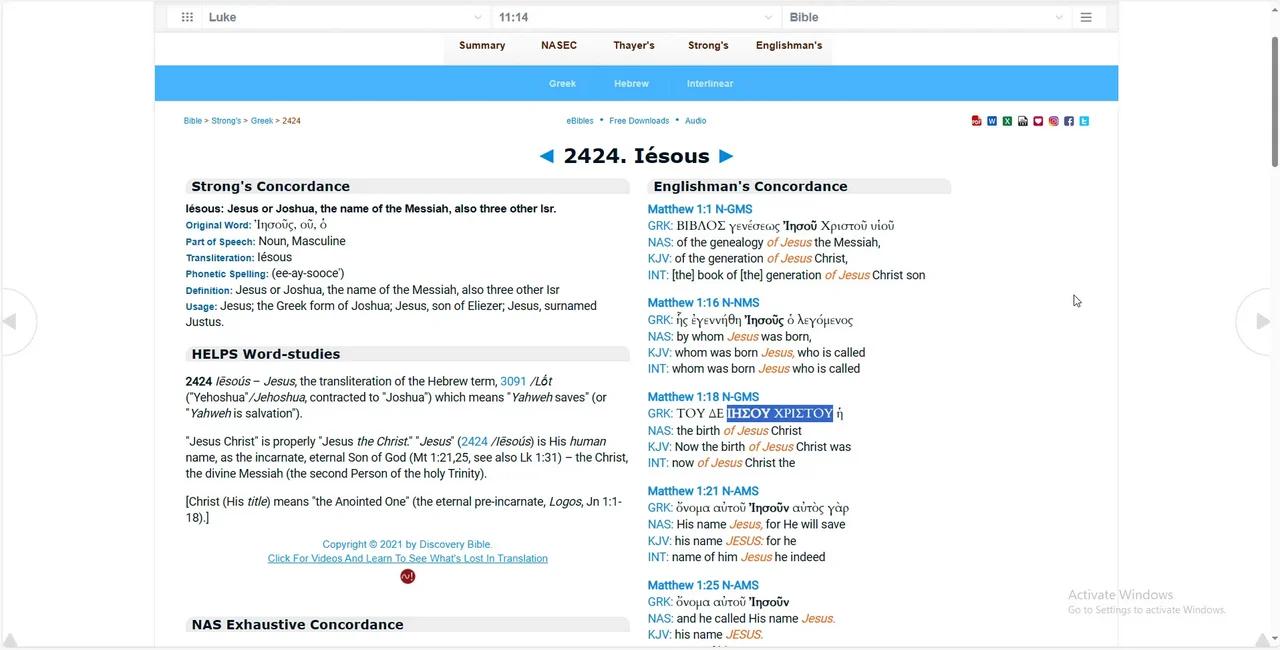Open the Twitter icon link
Screen dimensions: 1280x650
pyautogui.click(x=1084, y=121)
